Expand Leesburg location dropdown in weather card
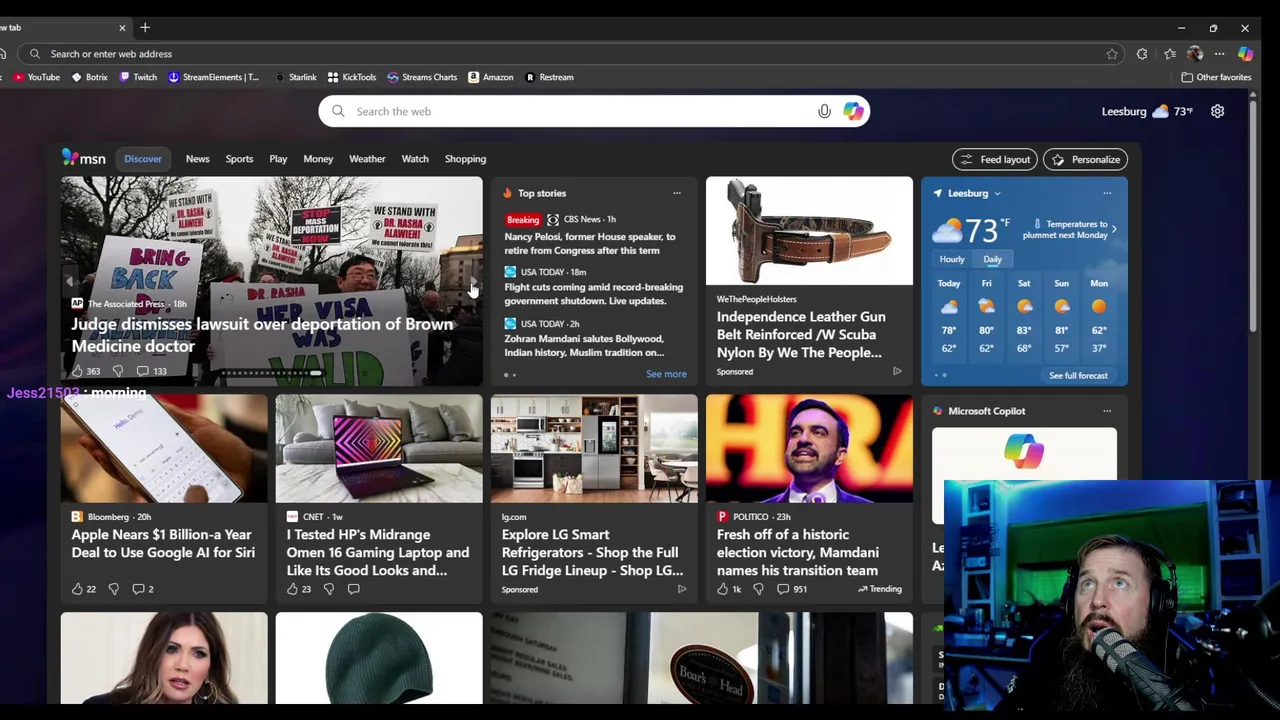The height and width of the screenshot is (720, 1280). pos(997,194)
